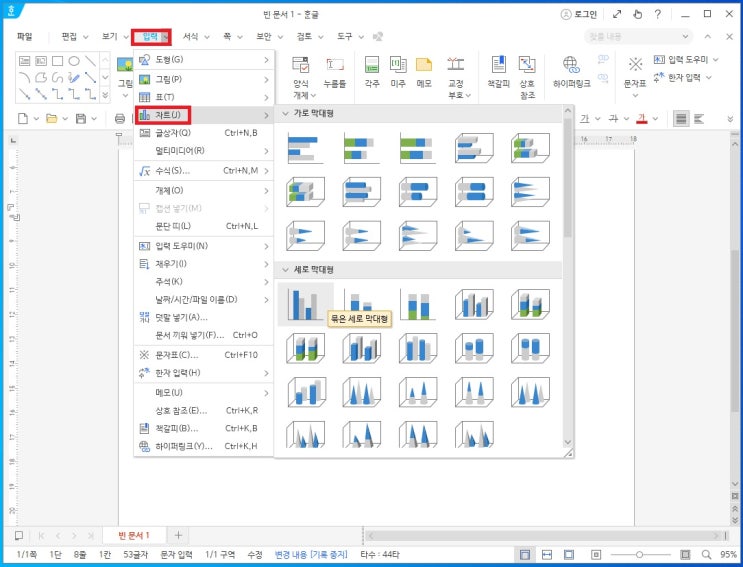Open 하이퍼링크 from the ribbon
The image size is (743, 567).
point(572,73)
